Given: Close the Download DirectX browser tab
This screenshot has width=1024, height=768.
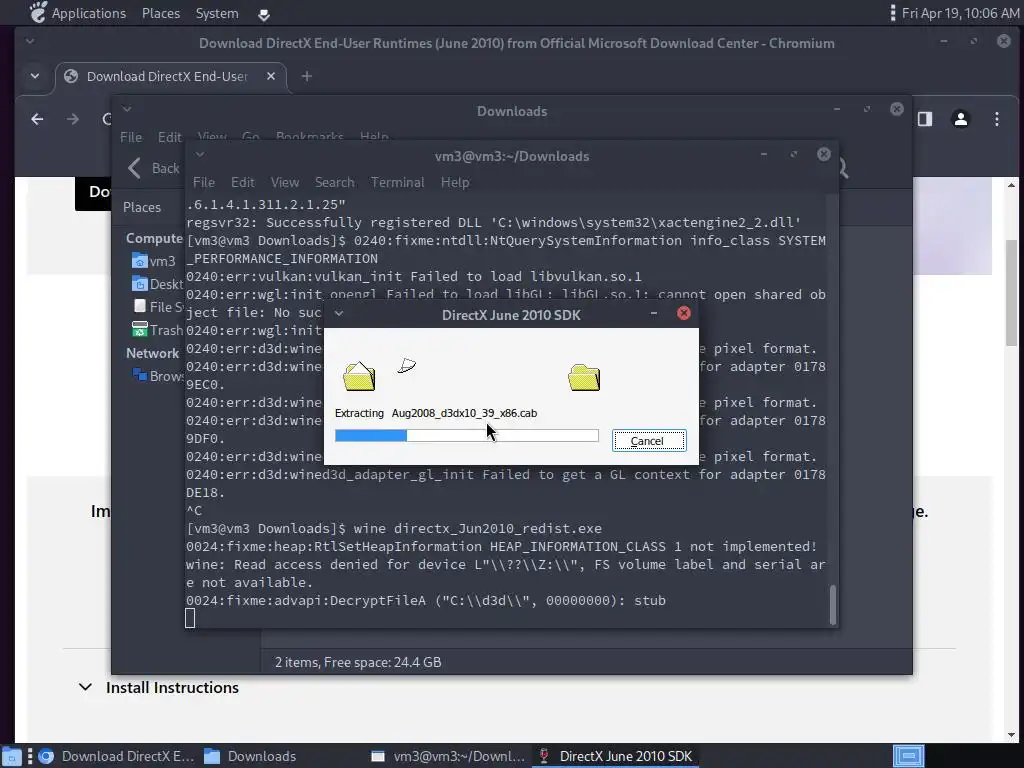Looking at the screenshot, I should [x=270, y=76].
